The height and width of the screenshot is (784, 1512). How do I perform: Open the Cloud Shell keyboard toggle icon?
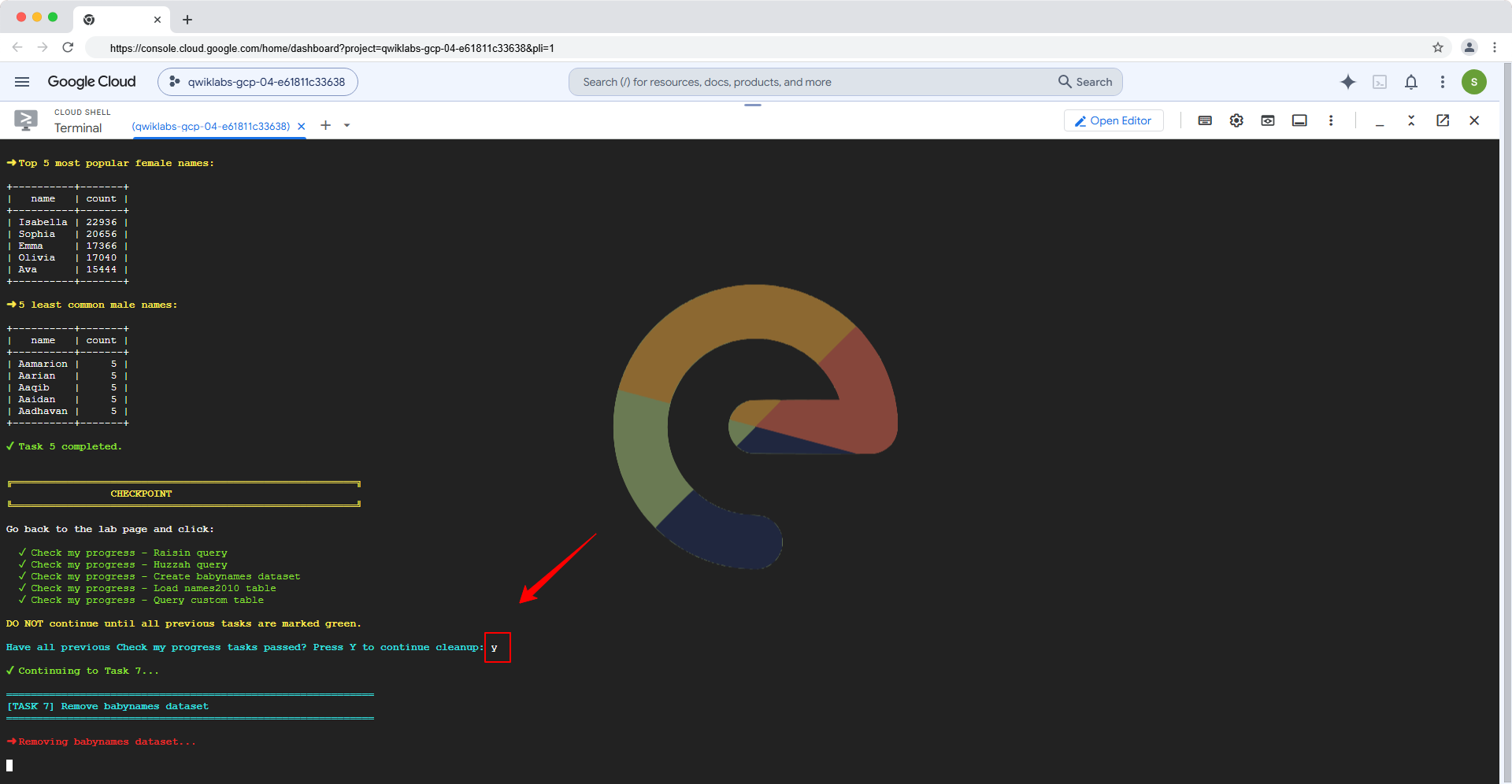click(x=1205, y=120)
